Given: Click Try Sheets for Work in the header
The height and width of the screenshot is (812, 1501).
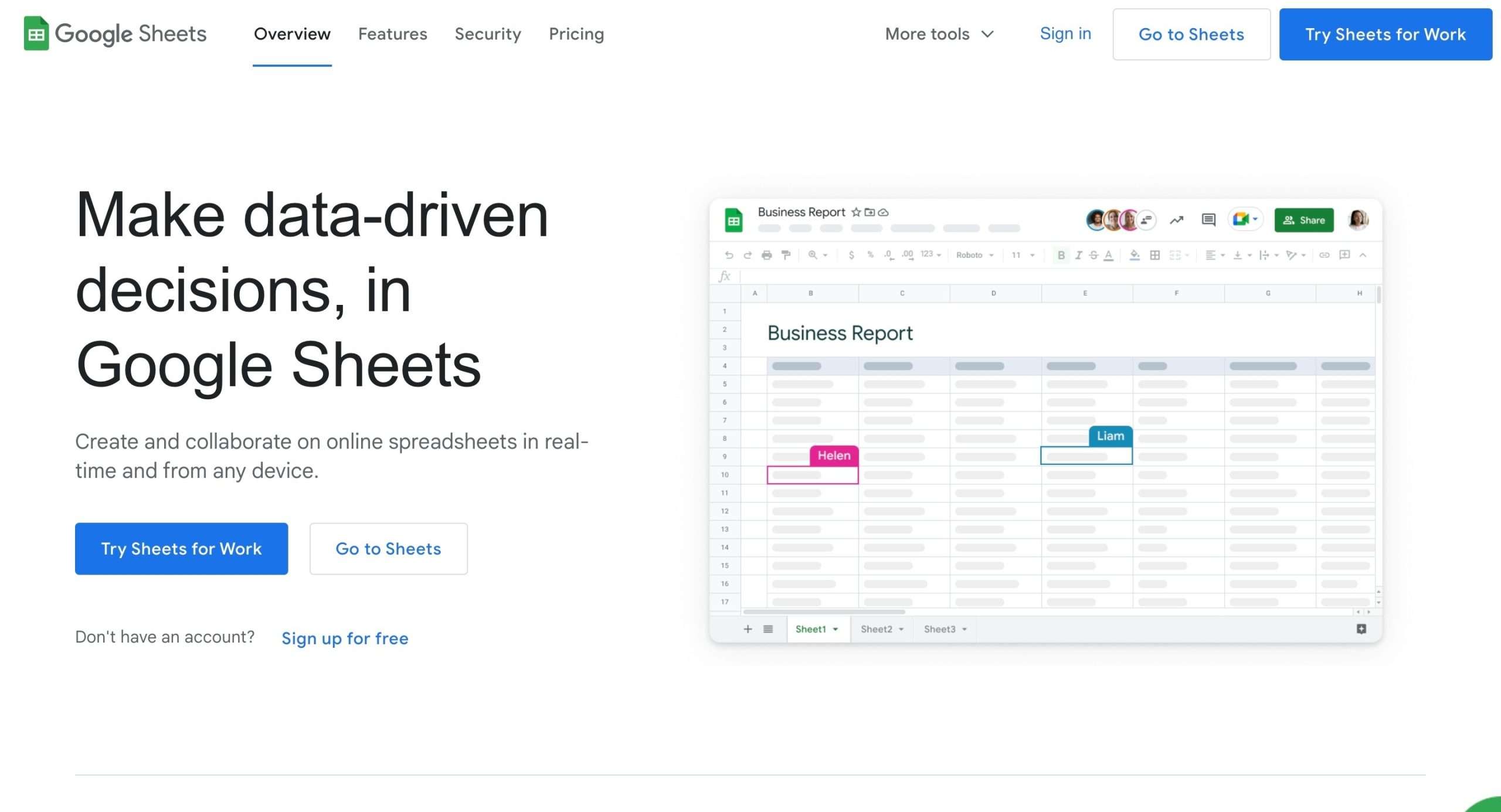Looking at the screenshot, I should point(1385,34).
